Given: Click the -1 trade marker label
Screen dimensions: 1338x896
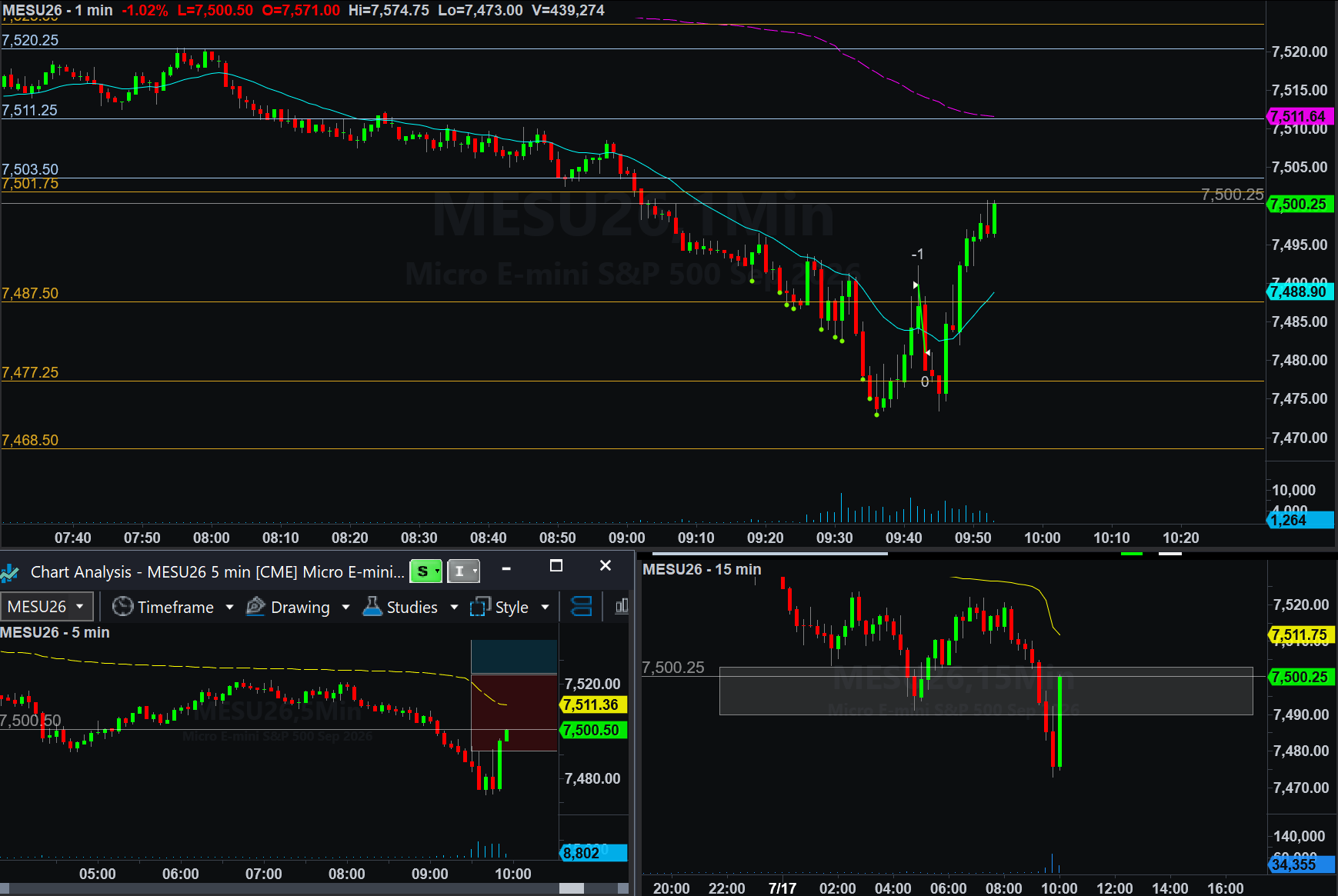Looking at the screenshot, I should tap(917, 254).
